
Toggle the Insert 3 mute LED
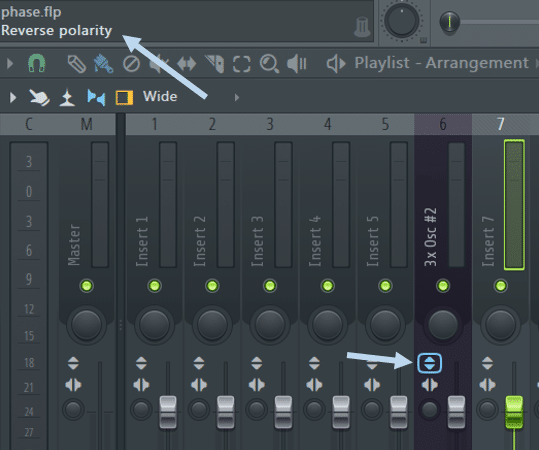[x=270, y=286]
